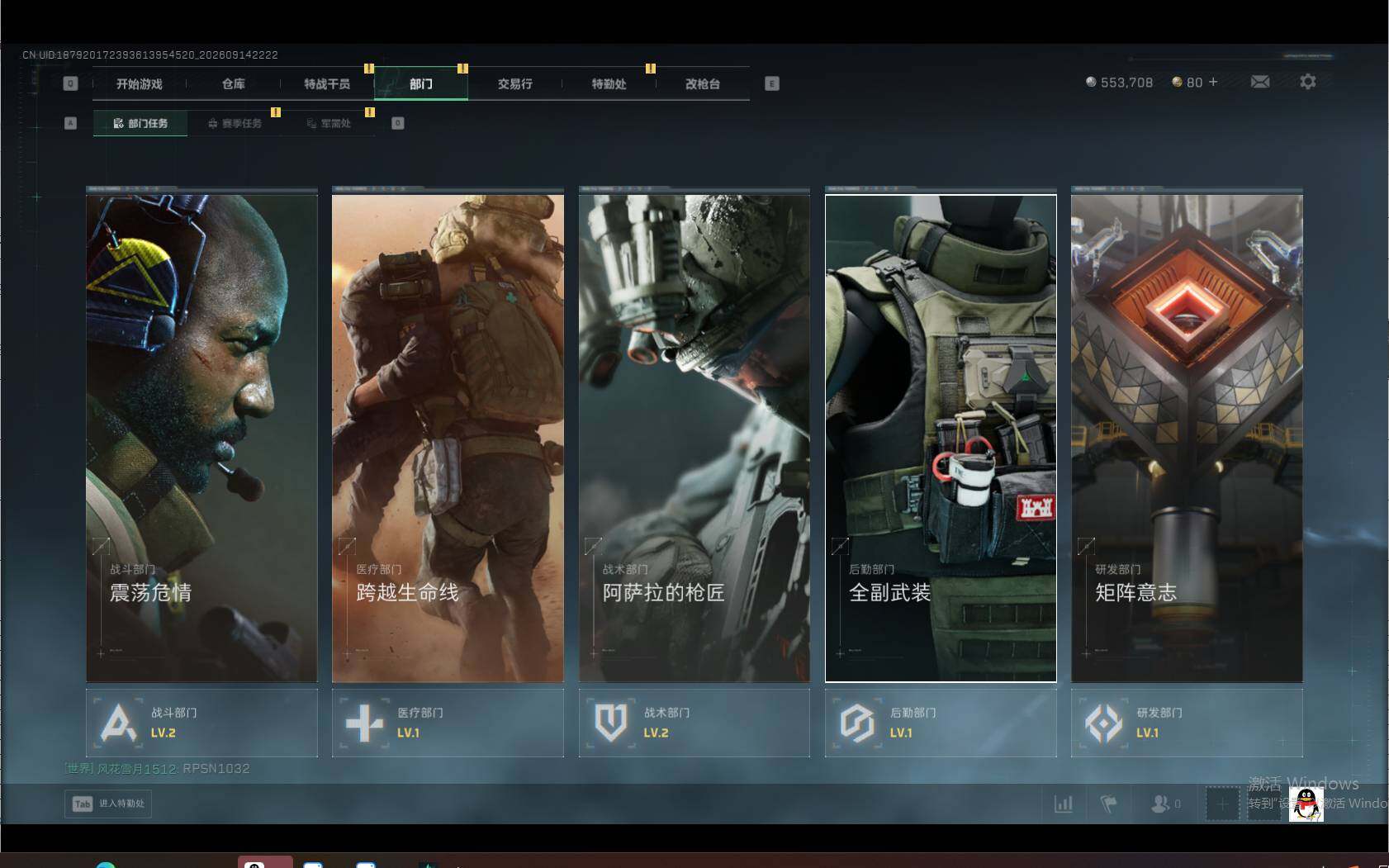Select the 部门 tab
Screen dimensions: 1389x868
(421, 84)
